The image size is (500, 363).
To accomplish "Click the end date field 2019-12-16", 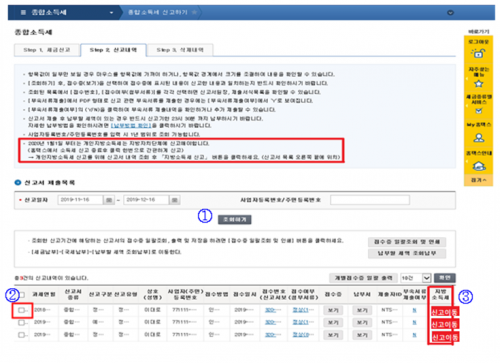I will 146,200.
